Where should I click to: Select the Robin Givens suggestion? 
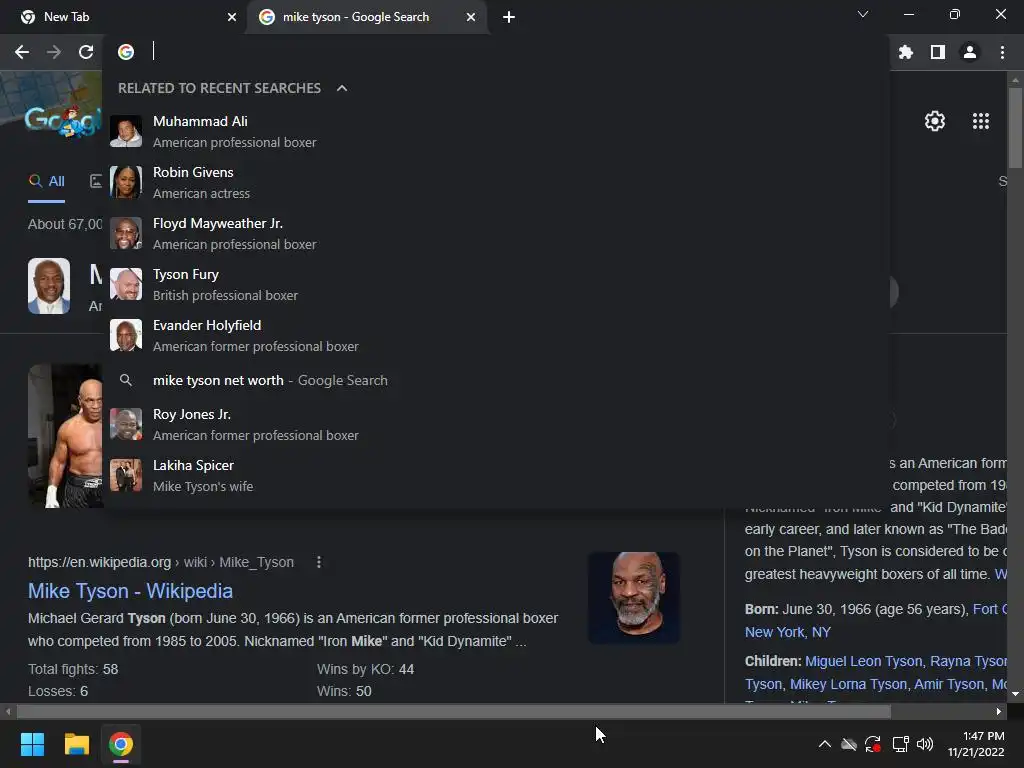click(496, 182)
